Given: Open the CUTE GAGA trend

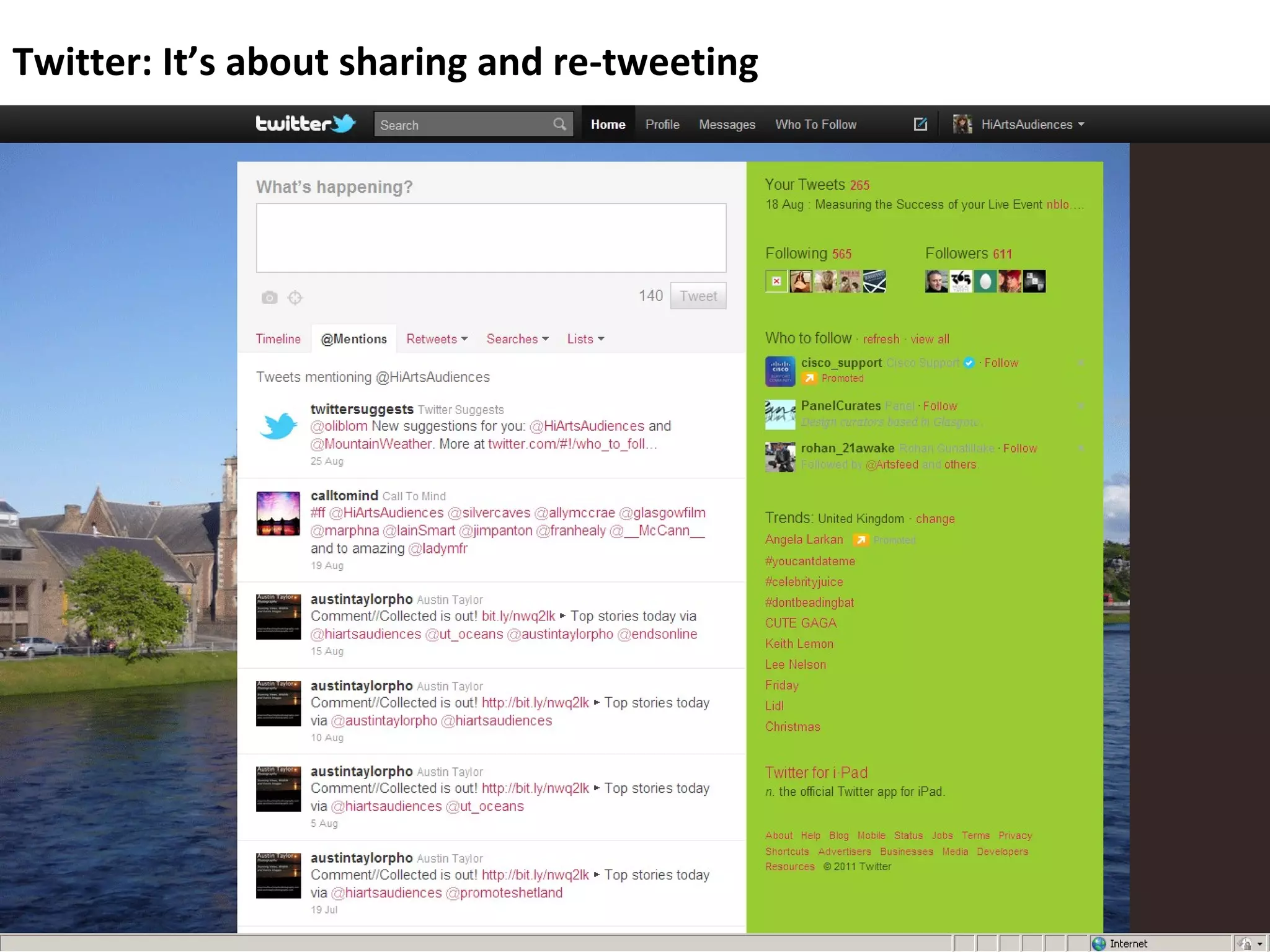Looking at the screenshot, I should pos(801,623).
